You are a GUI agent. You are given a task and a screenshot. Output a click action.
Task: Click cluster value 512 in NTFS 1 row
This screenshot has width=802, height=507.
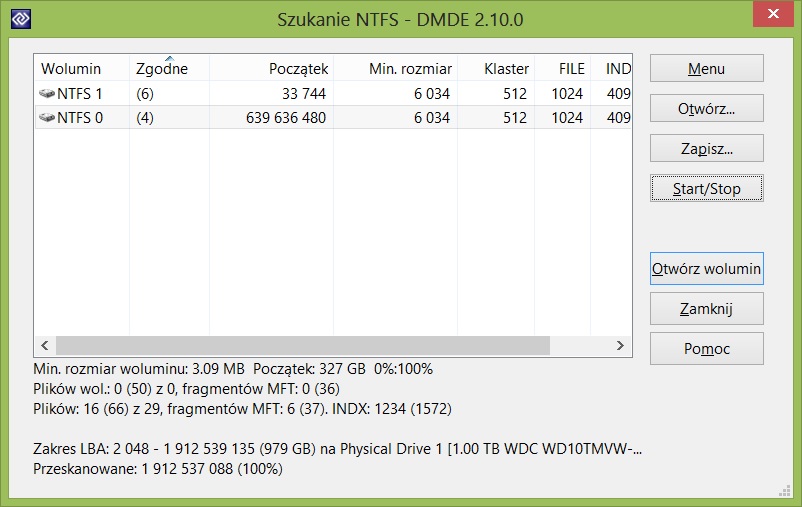pyautogui.click(x=515, y=94)
